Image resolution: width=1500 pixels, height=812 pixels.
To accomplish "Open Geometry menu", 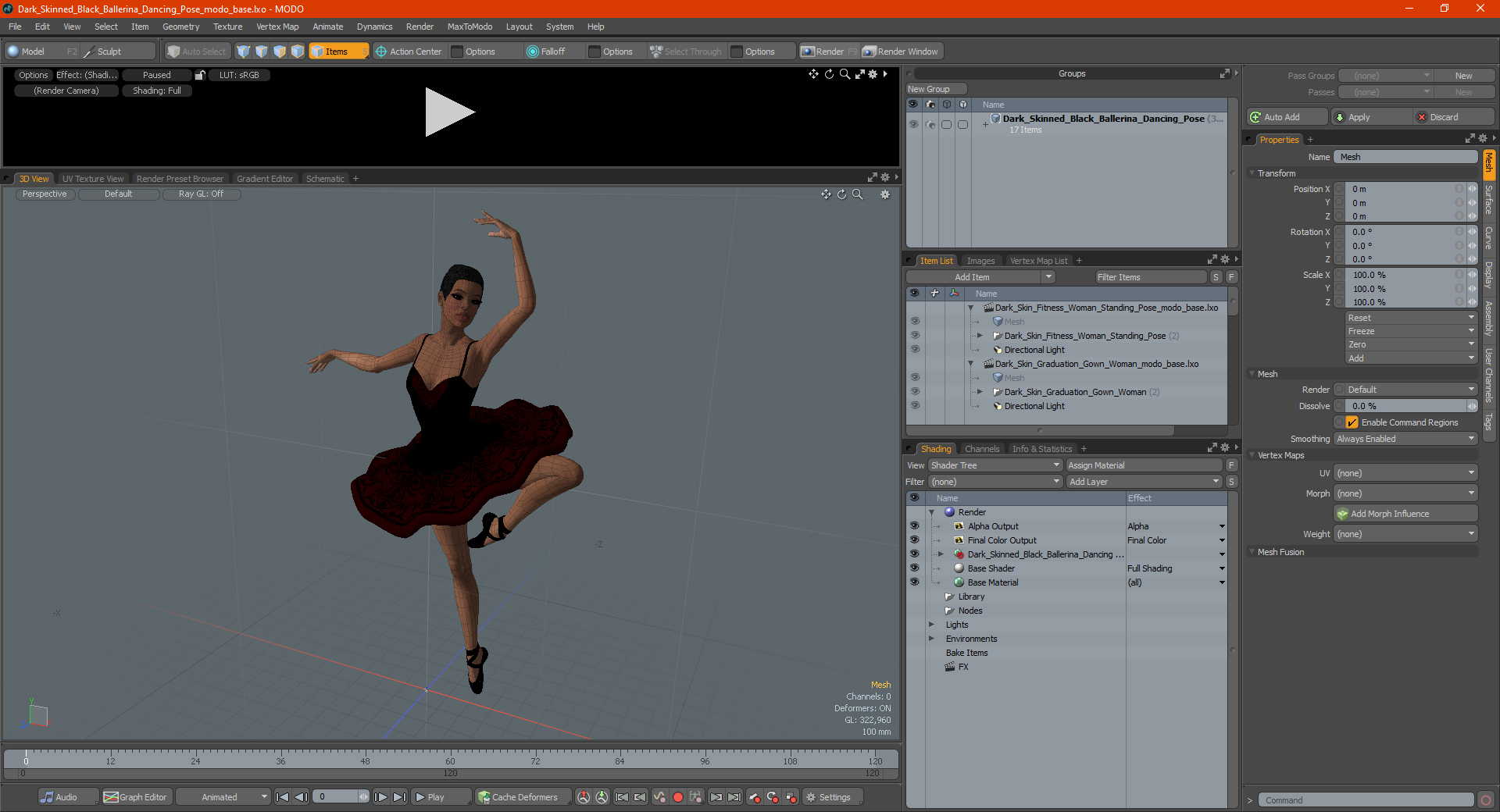I will (x=180, y=27).
